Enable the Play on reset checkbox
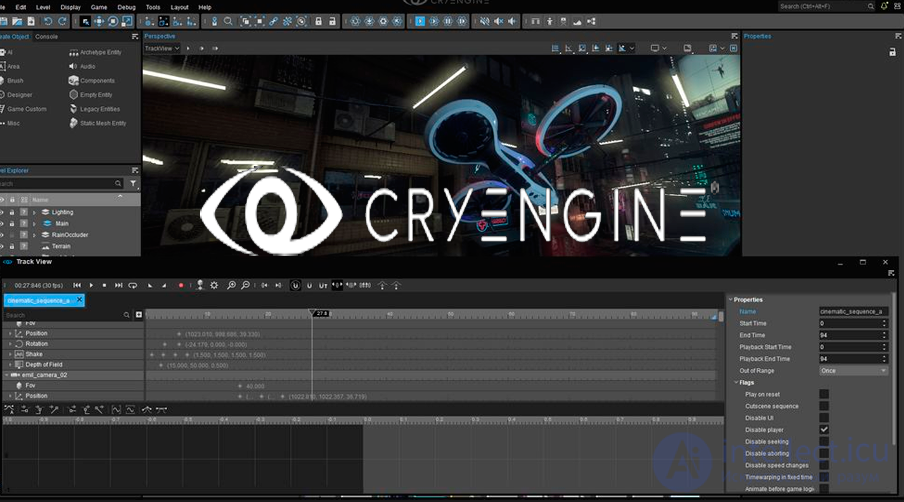This screenshot has width=904, height=502. coord(824,394)
